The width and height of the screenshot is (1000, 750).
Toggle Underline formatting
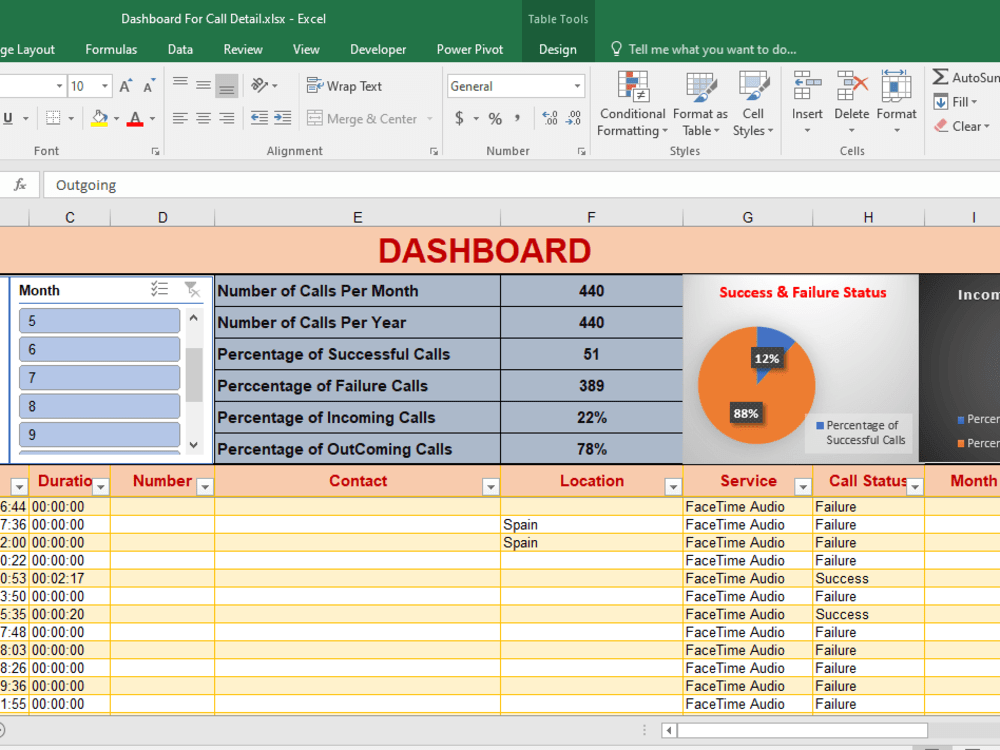(10, 117)
